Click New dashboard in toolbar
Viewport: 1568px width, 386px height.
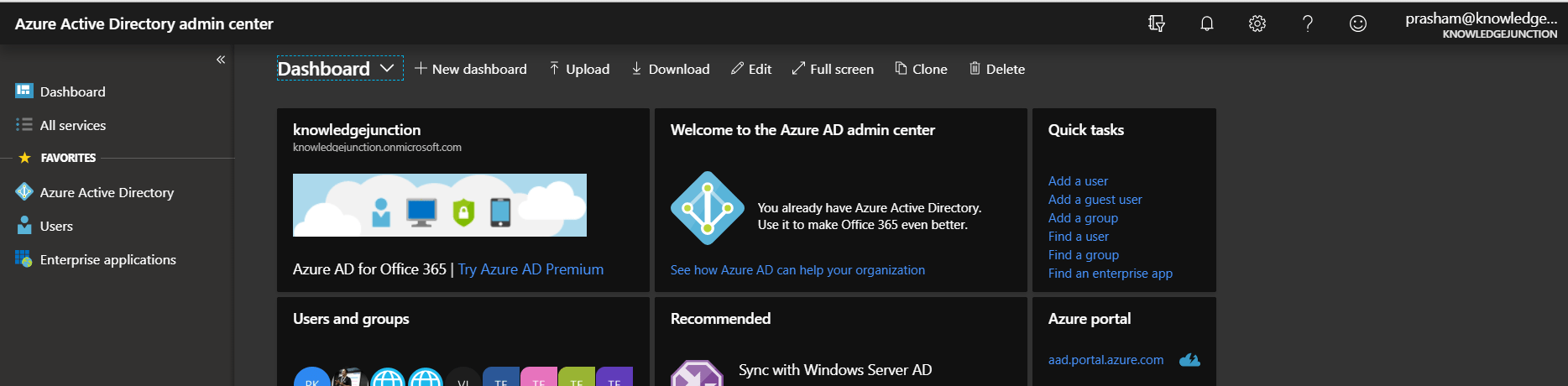(471, 69)
